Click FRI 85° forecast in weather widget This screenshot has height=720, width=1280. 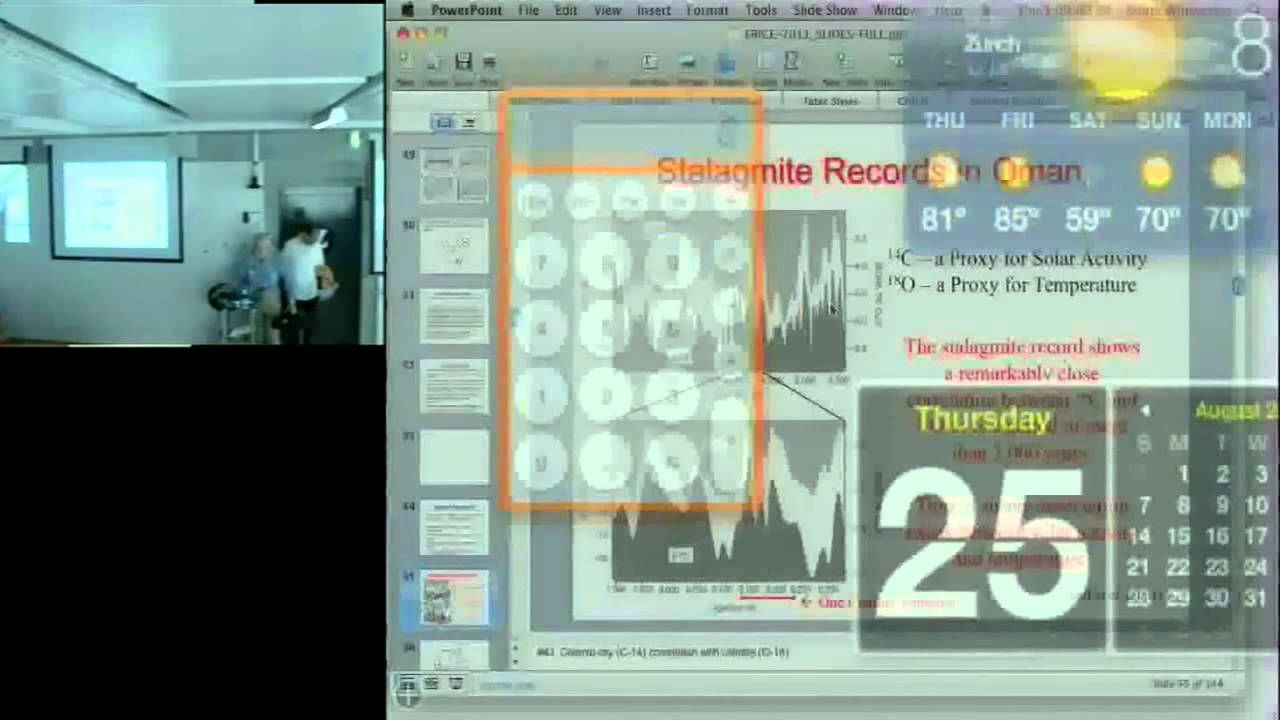[x=1016, y=173]
